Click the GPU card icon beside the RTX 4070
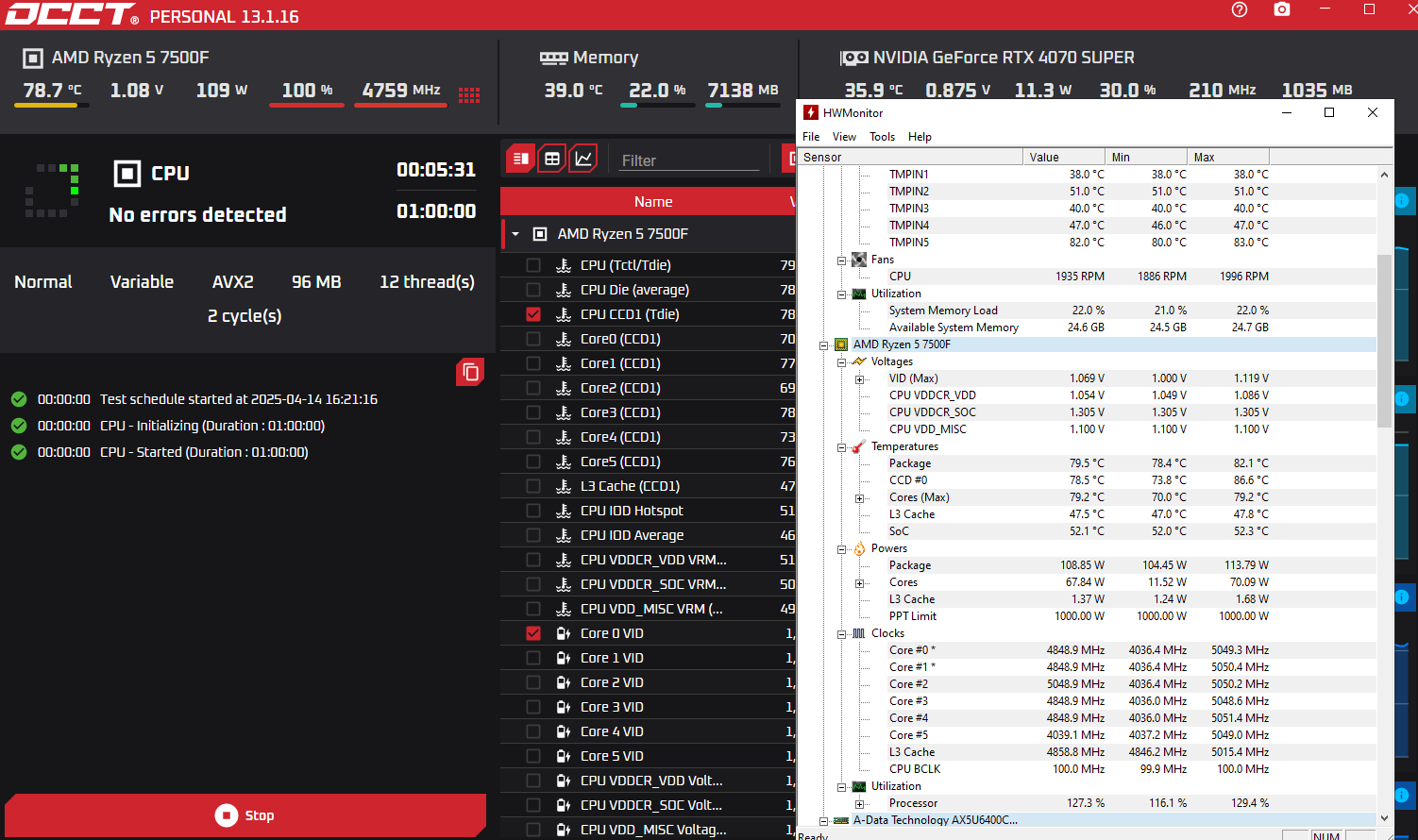This screenshot has height=840, width=1418. pyautogui.click(x=853, y=59)
